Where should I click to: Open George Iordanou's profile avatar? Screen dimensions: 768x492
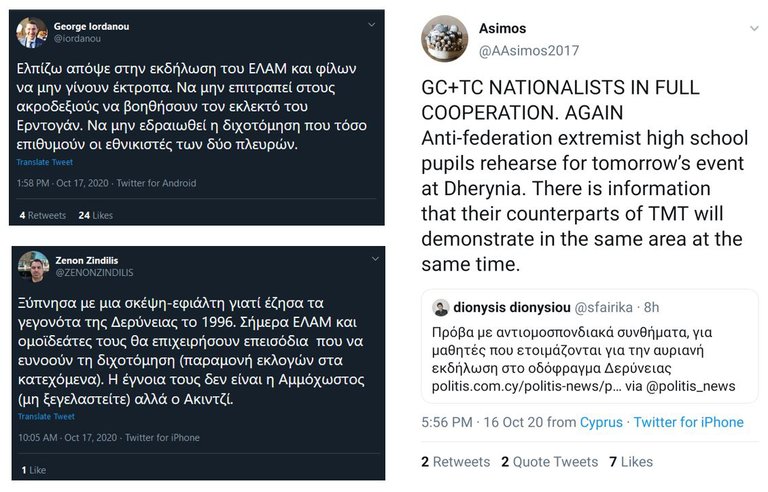pos(32,32)
